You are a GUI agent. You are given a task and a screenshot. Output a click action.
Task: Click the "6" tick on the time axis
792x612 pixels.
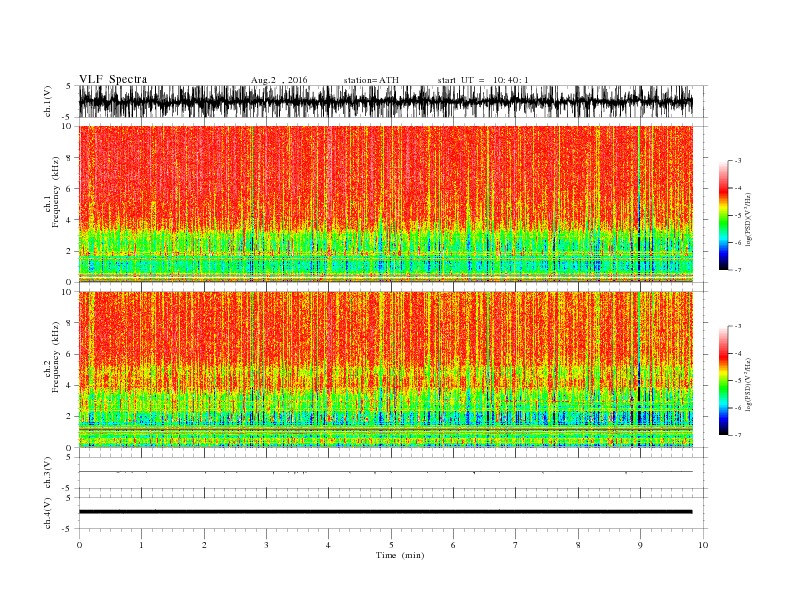pyautogui.click(x=453, y=545)
